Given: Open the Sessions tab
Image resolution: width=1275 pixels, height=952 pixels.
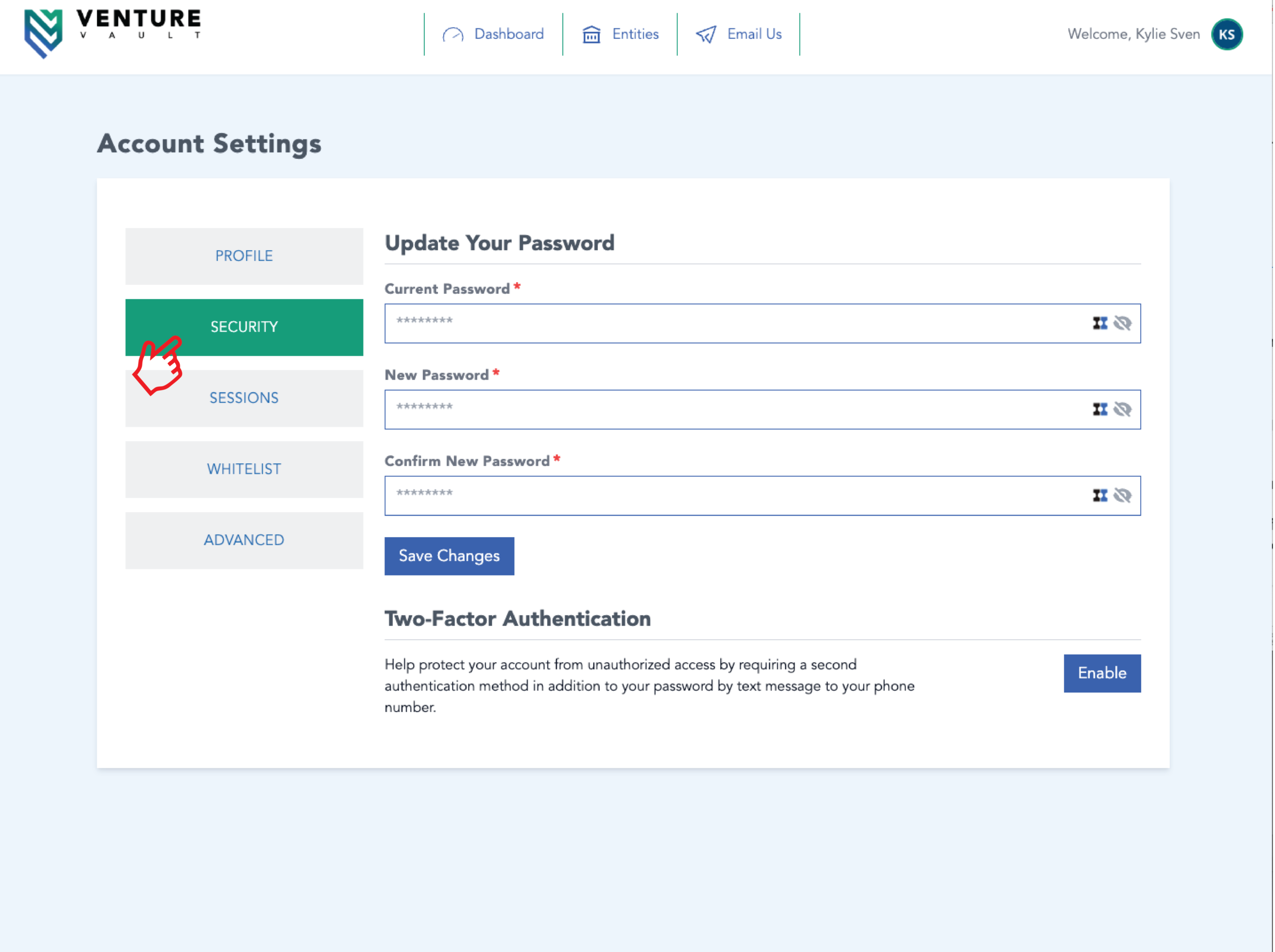Looking at the screenshot, I should (244, 398).
